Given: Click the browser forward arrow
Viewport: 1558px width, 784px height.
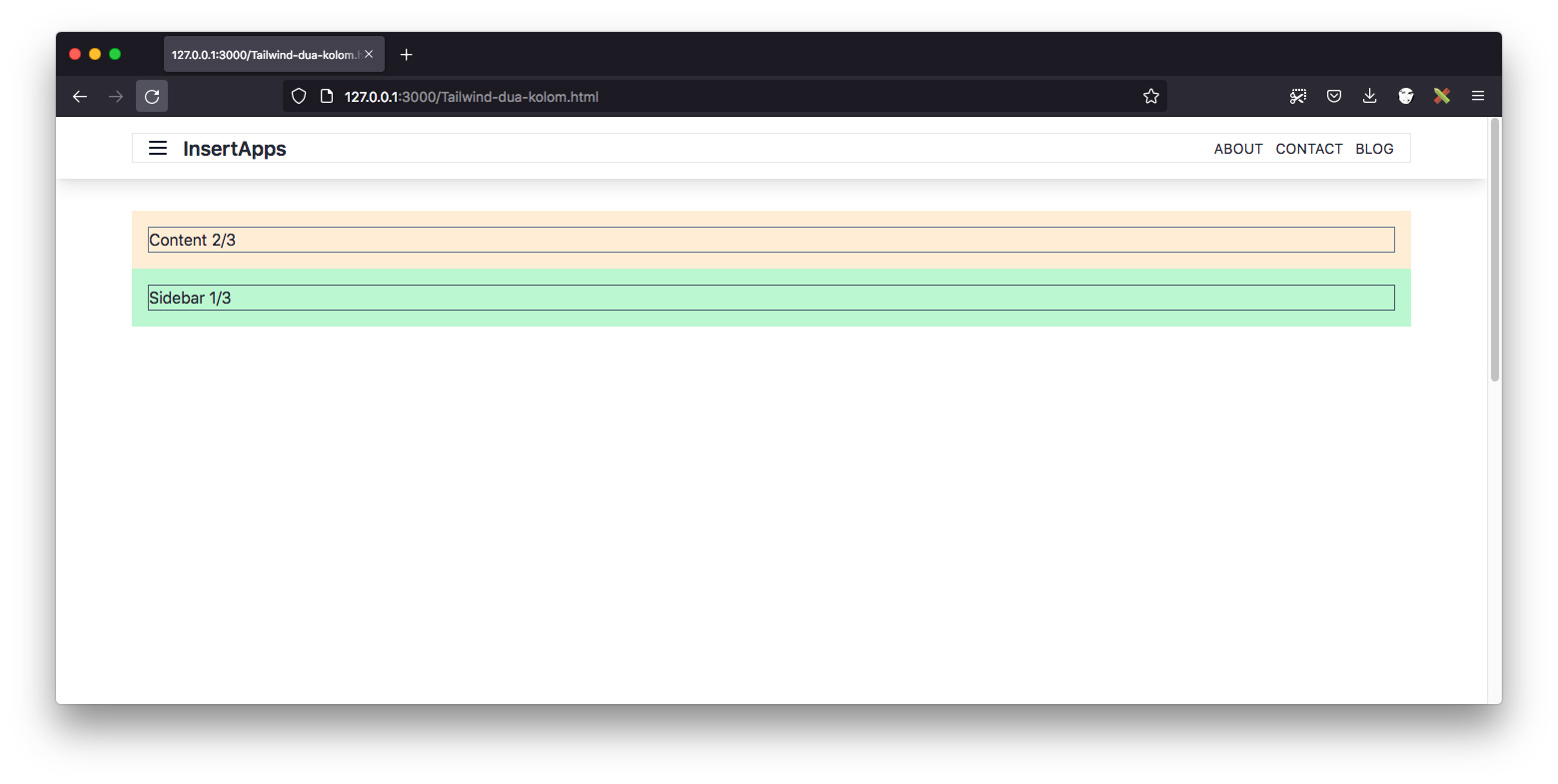Looking at the screenshot, I should click(x=116, y=97).
